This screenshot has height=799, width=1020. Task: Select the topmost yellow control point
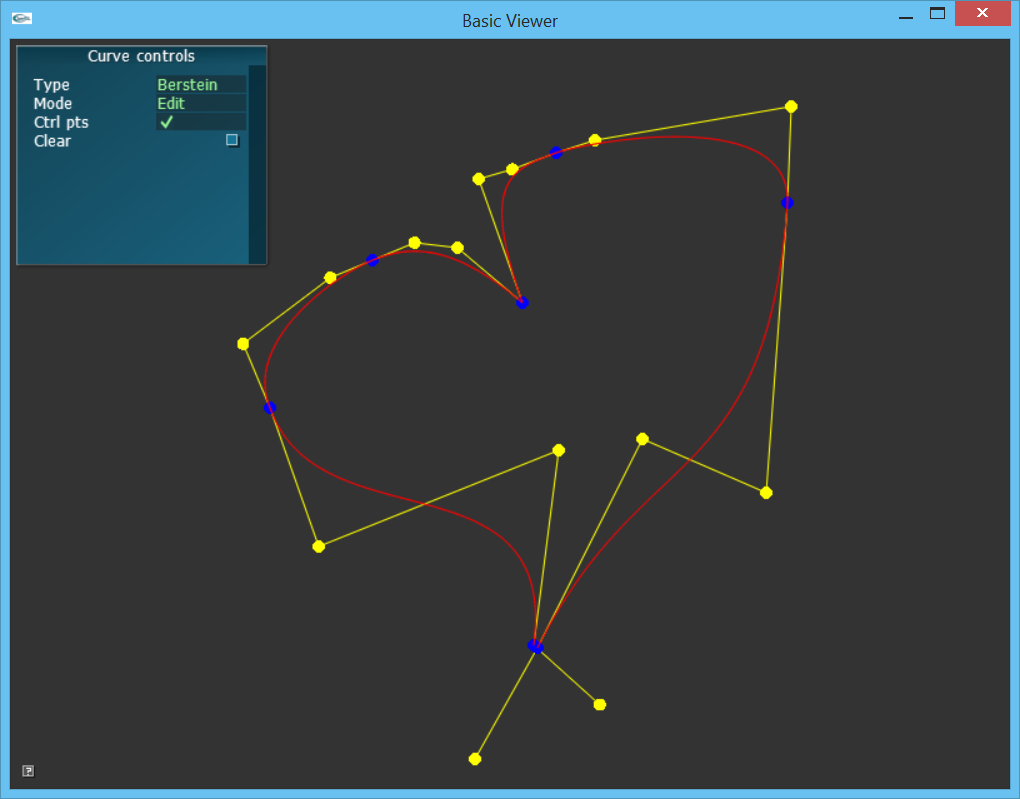click(791, 107)
